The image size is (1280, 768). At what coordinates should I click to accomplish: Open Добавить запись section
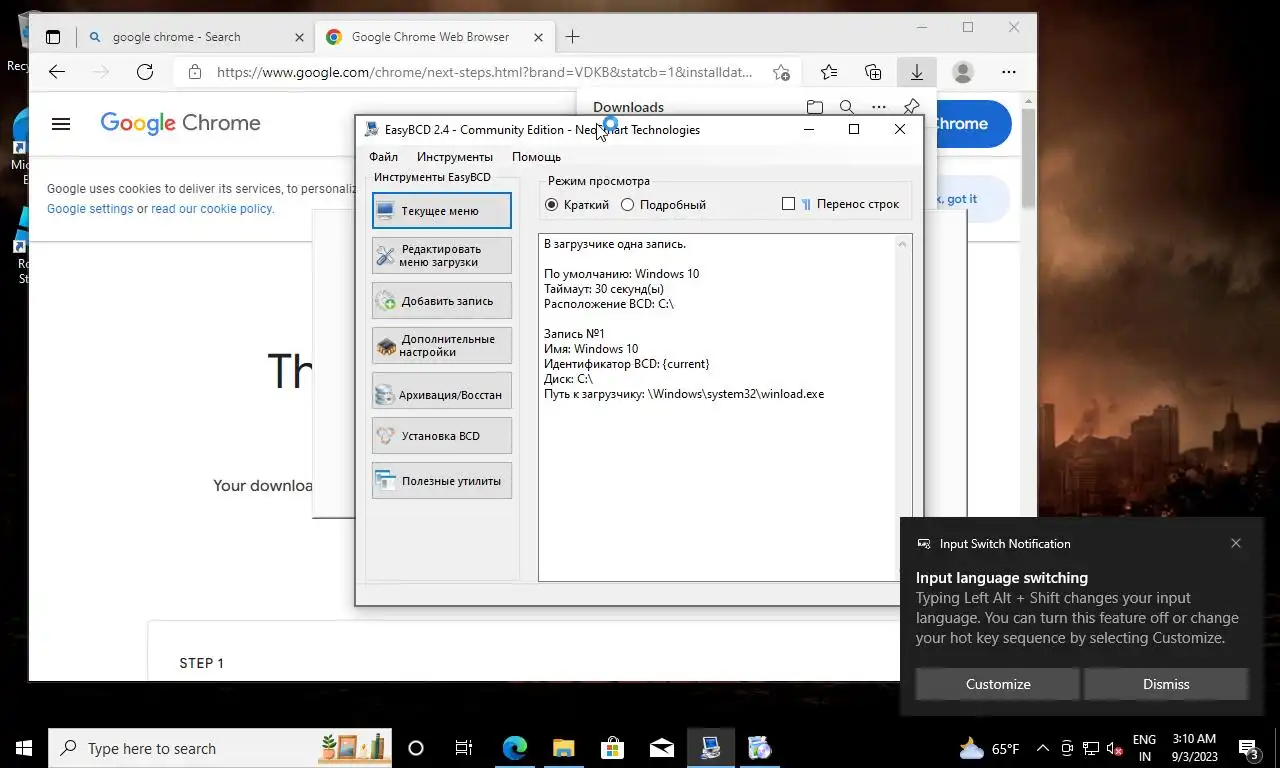(x=442, y=301)
